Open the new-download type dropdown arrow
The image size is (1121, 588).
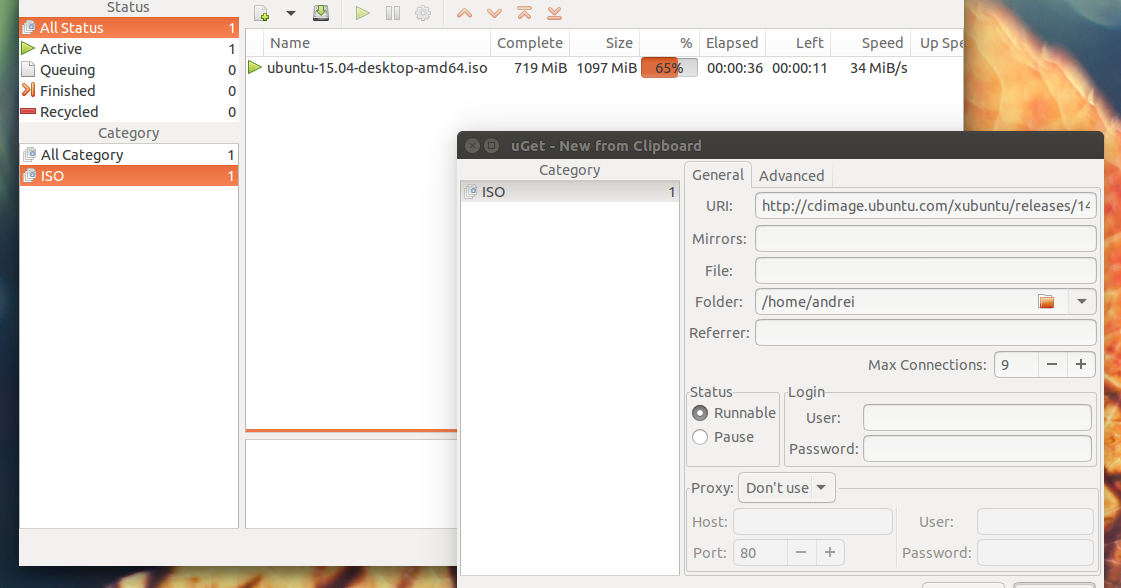pos(290,13)
